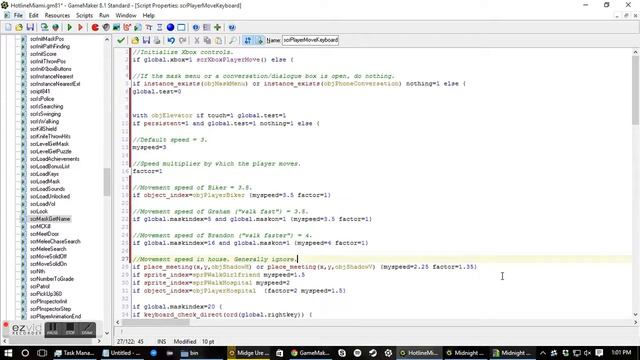This screenshot has height=360, width=640.
Task: Save script to file in editor
Action: coord(146,40)
